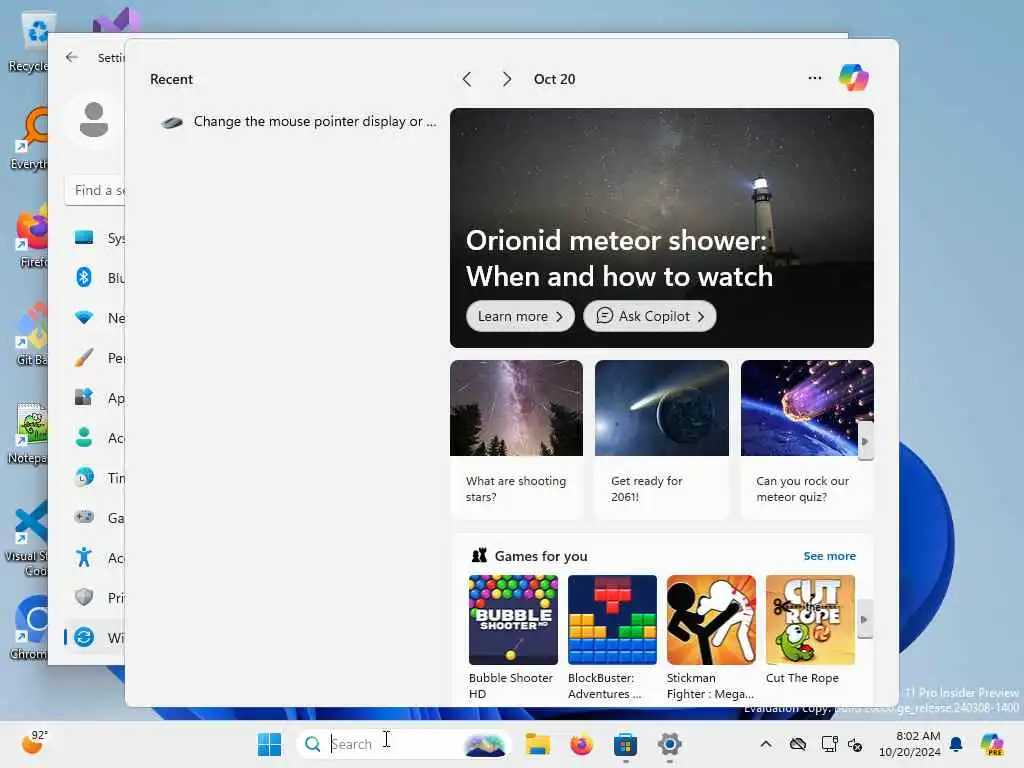Go to next day in search highlights
This screenshot has height=768, width=1024.
point(506,79)
